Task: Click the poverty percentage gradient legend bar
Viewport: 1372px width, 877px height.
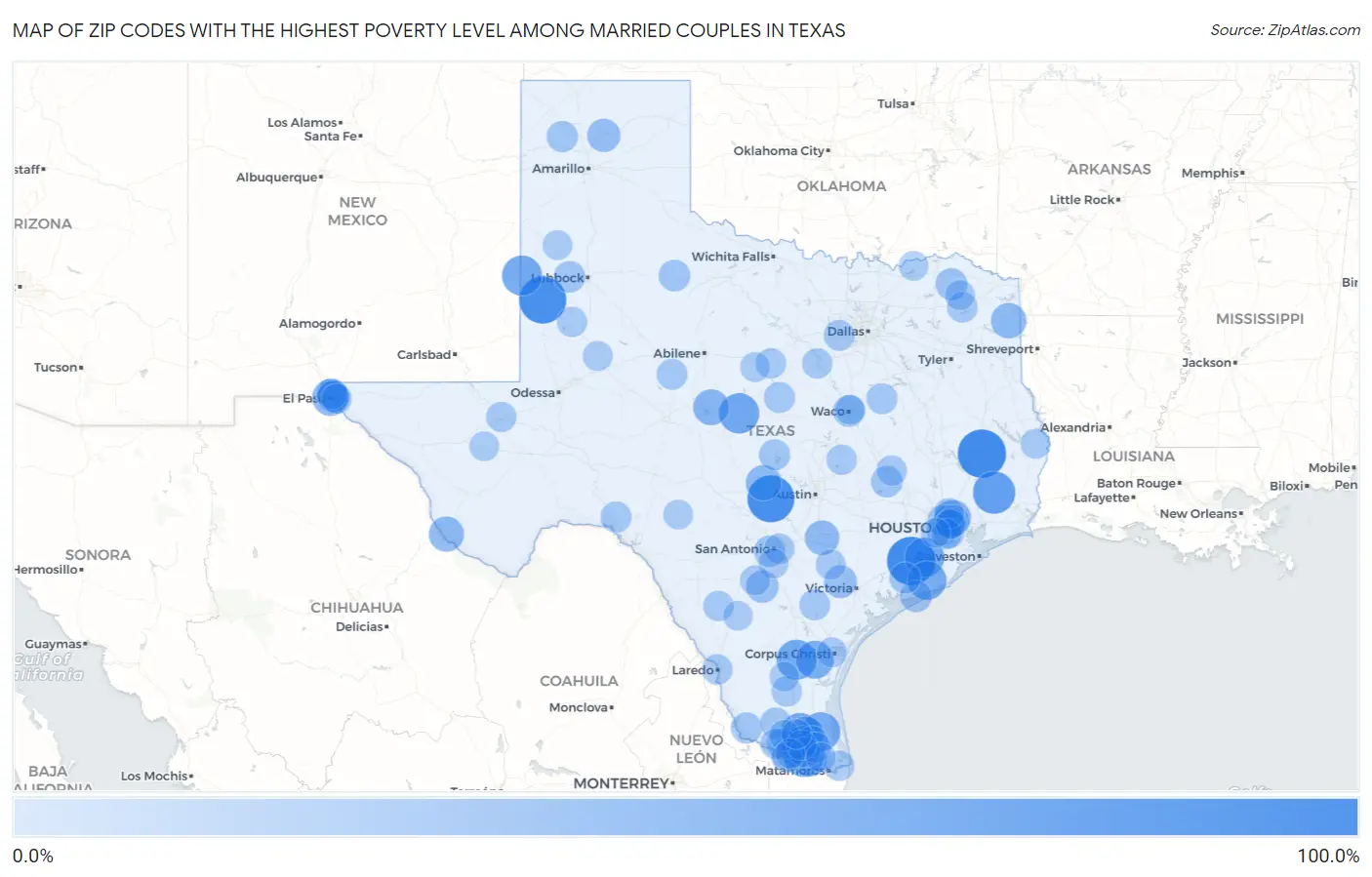Action: tap(685, 817)
